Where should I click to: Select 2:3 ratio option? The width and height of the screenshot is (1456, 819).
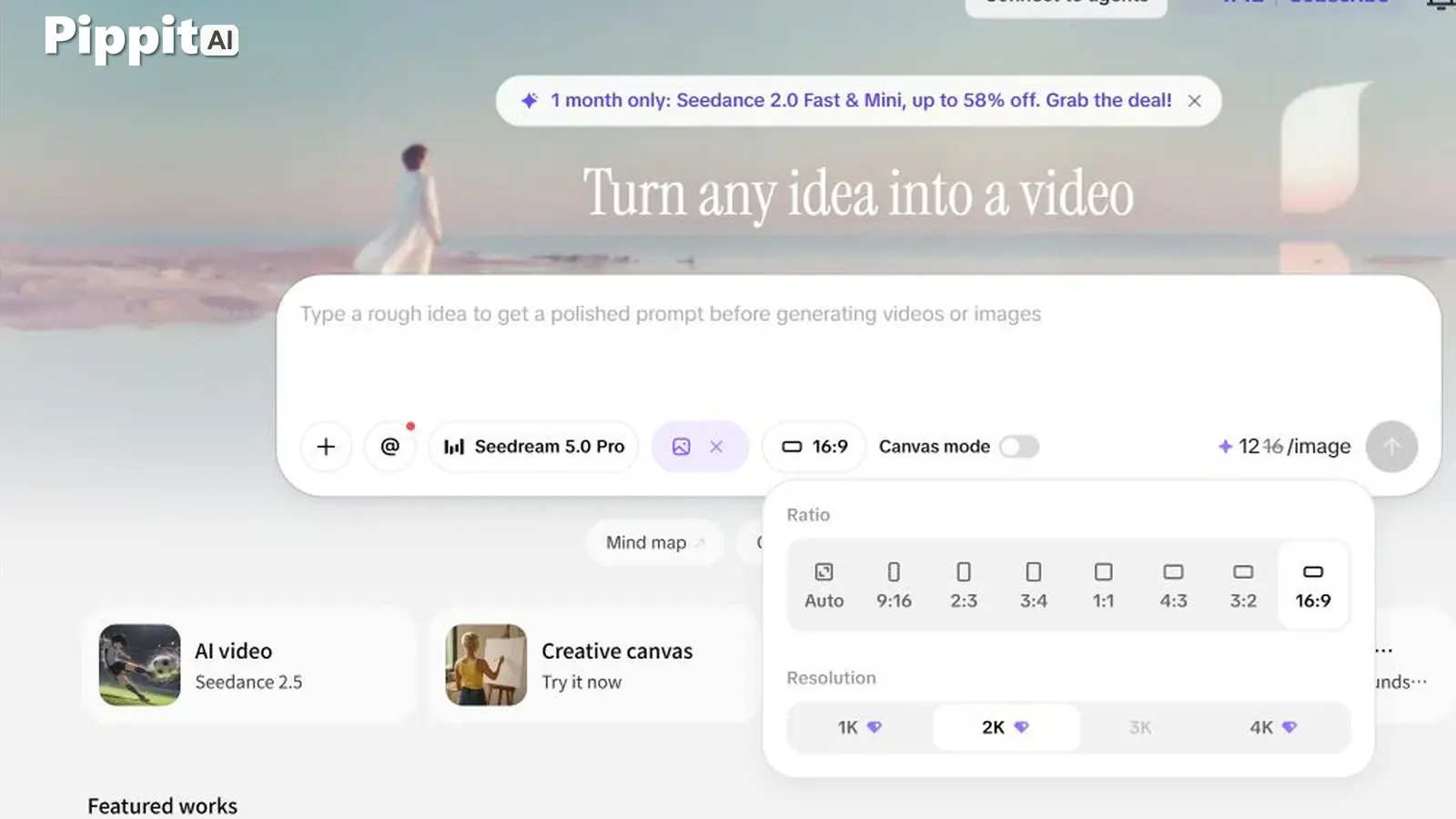click(964, 585)
